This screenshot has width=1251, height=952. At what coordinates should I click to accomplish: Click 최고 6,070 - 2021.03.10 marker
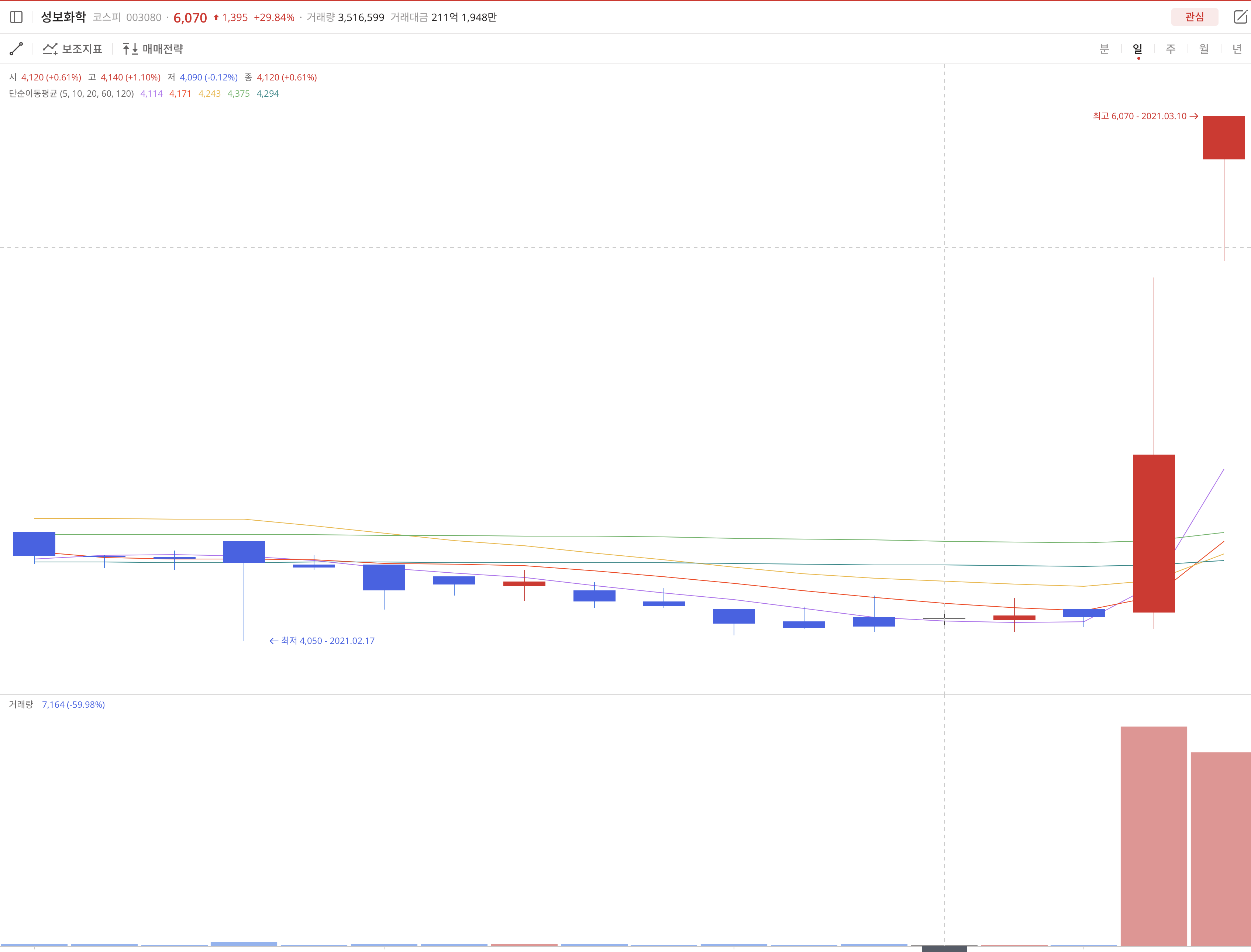[x=1145, y=116]
